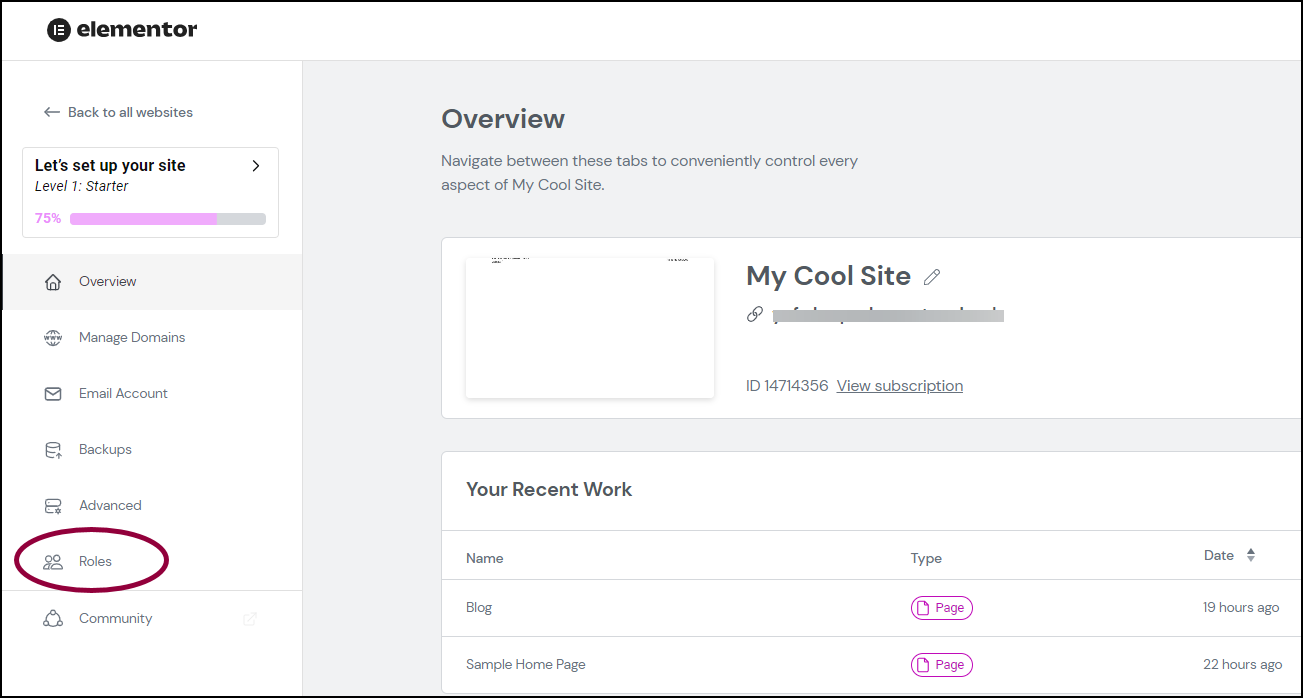This screenshot has height=698, width=1303.
Task: Click 'Level 1: Starter' text
Action: tap(82, 186)
